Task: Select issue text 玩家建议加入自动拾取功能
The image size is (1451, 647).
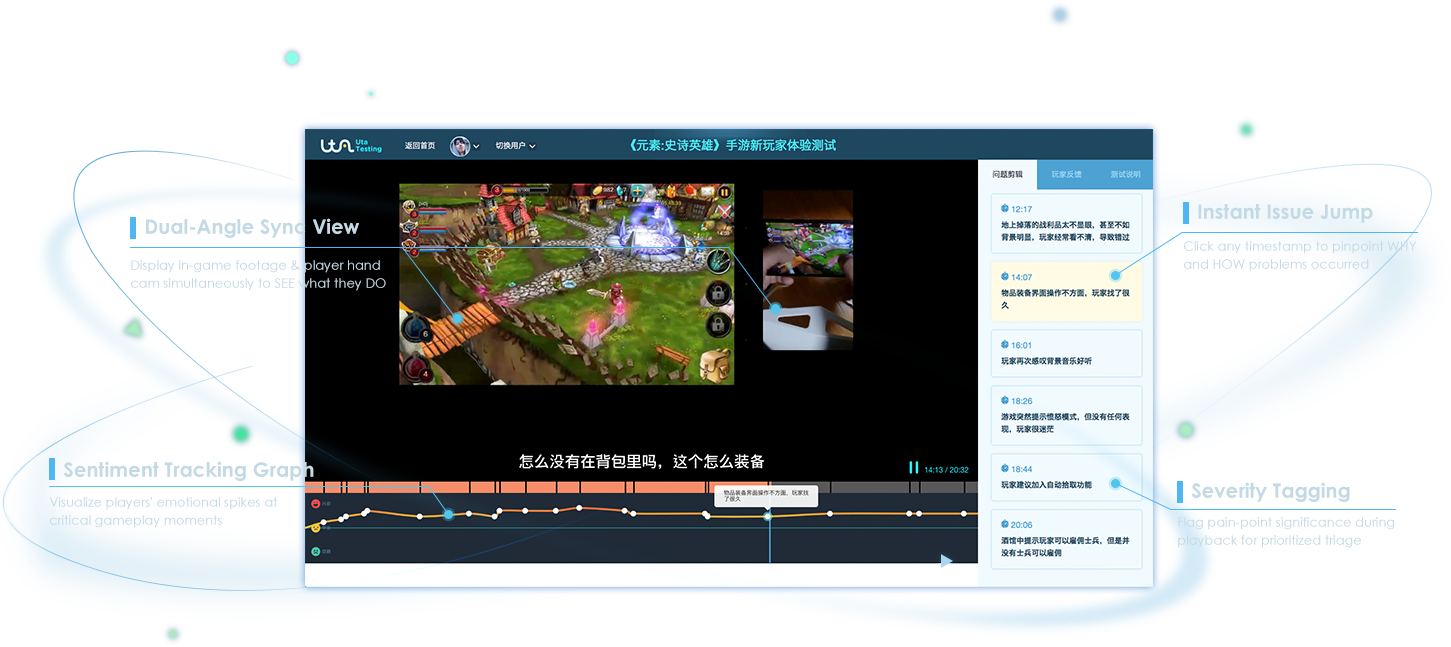Action: (x=1046, y=485)
